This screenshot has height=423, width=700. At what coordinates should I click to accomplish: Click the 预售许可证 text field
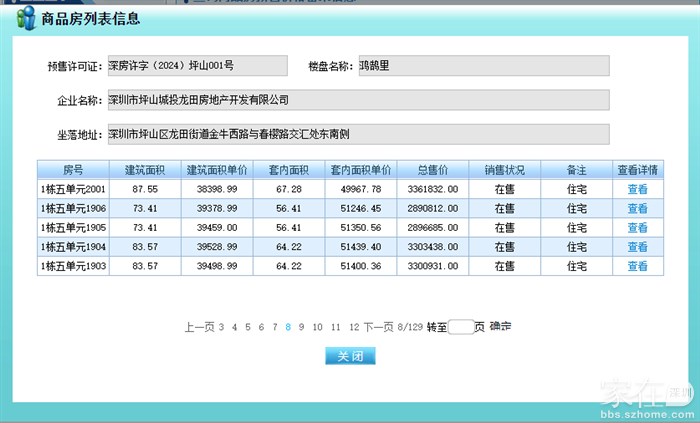[197, 66]
